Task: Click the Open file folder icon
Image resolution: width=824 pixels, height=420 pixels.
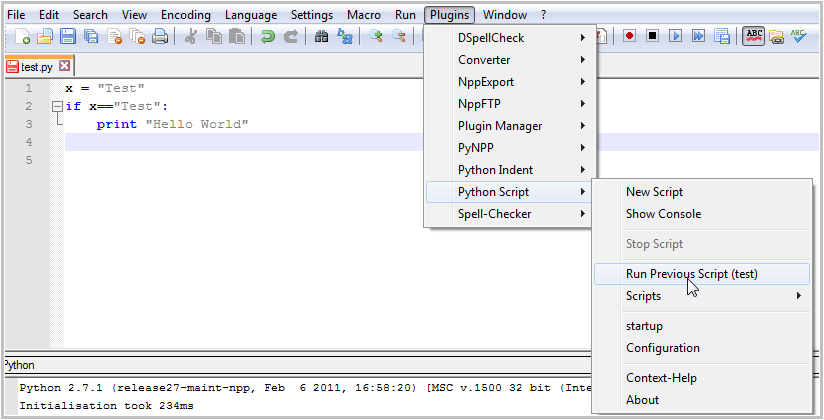Action: point(45,36)
